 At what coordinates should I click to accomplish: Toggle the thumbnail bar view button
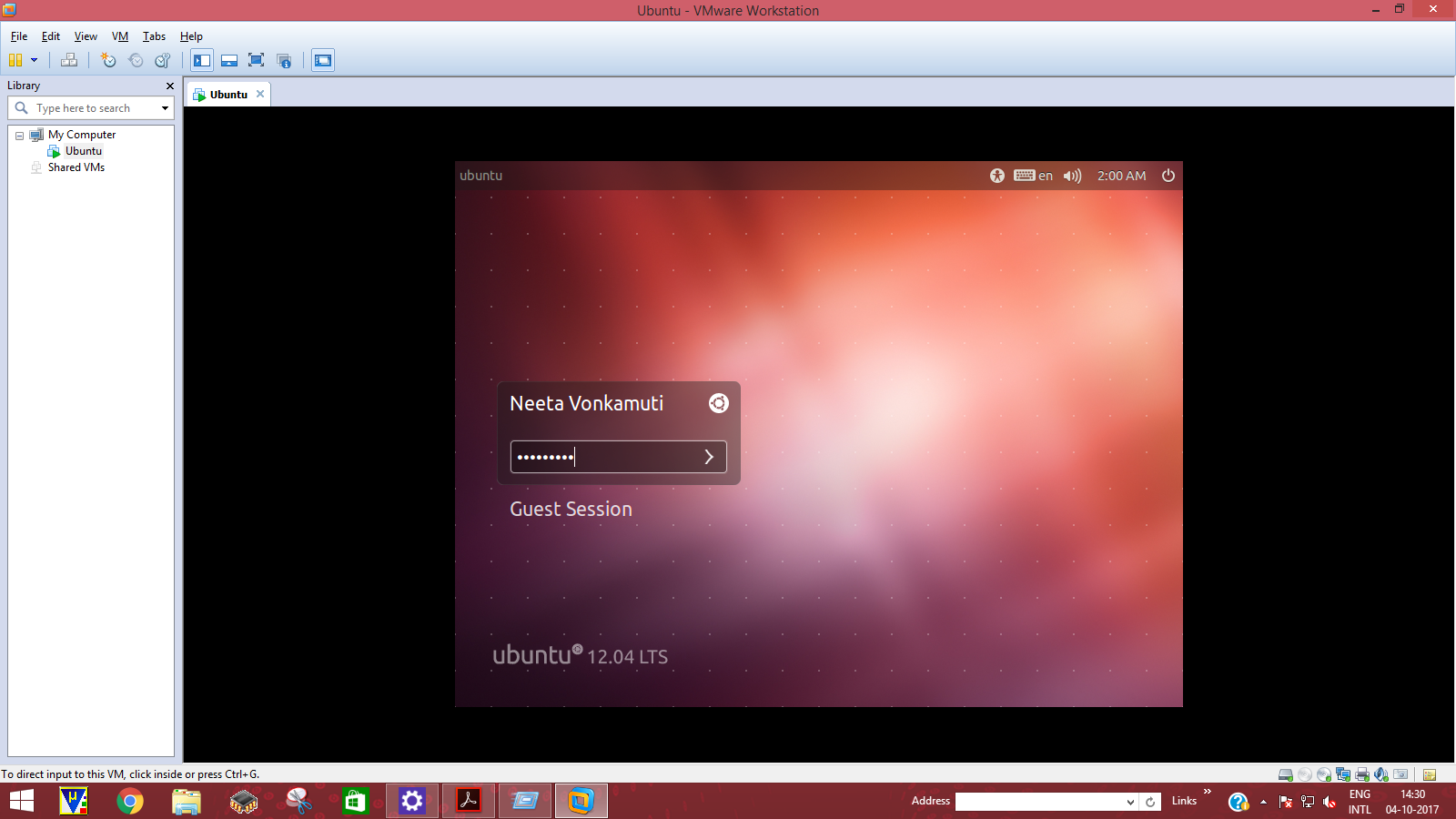point(229,60)
